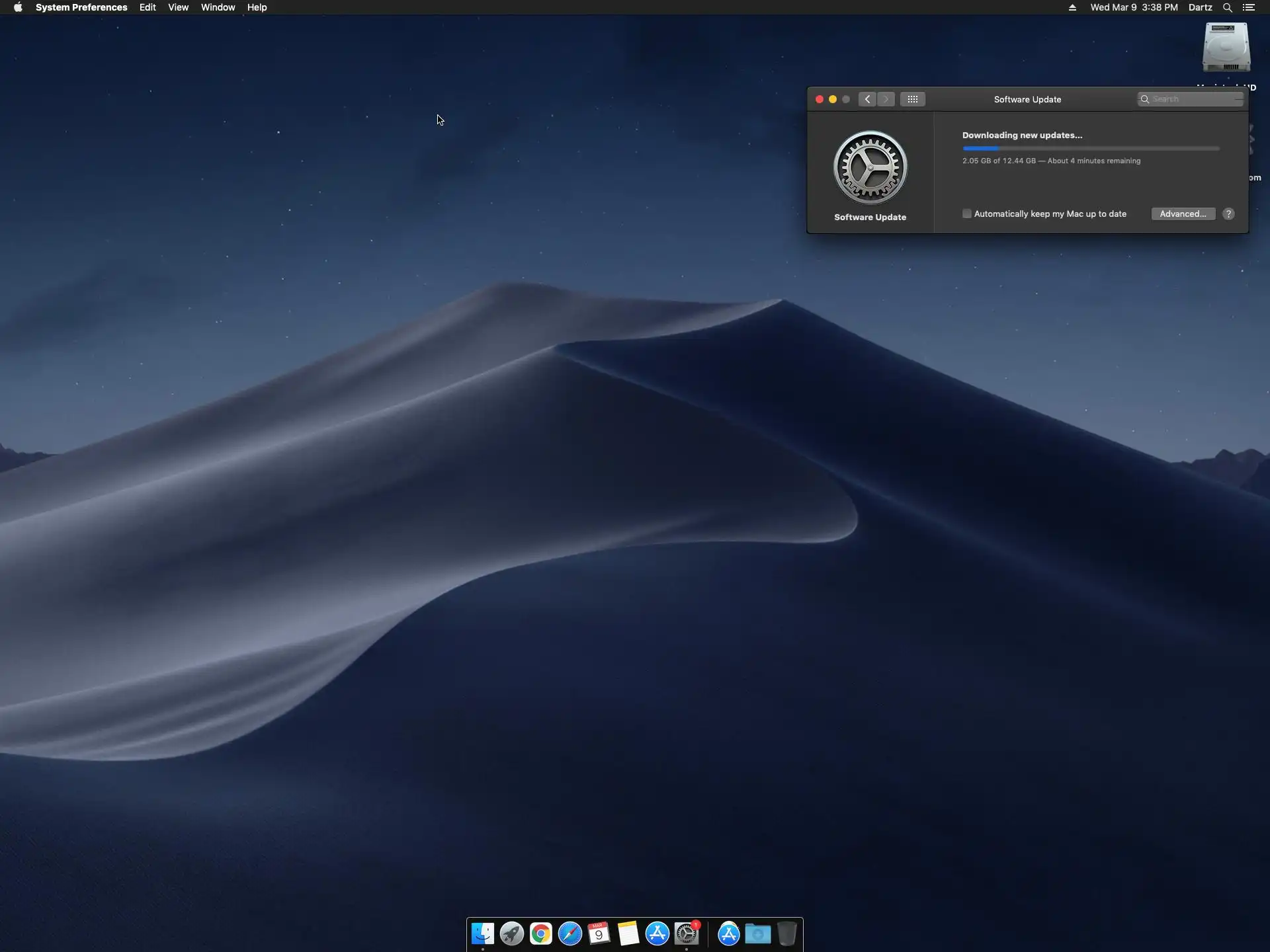The image size is (1270, 952).
Task: Enable Automatically keep my Mac up to date
Action: pyautogui.click(x=967, y=214)
